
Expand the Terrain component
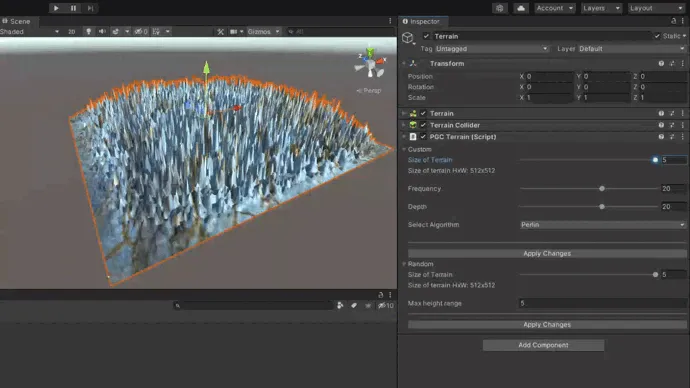404,113
